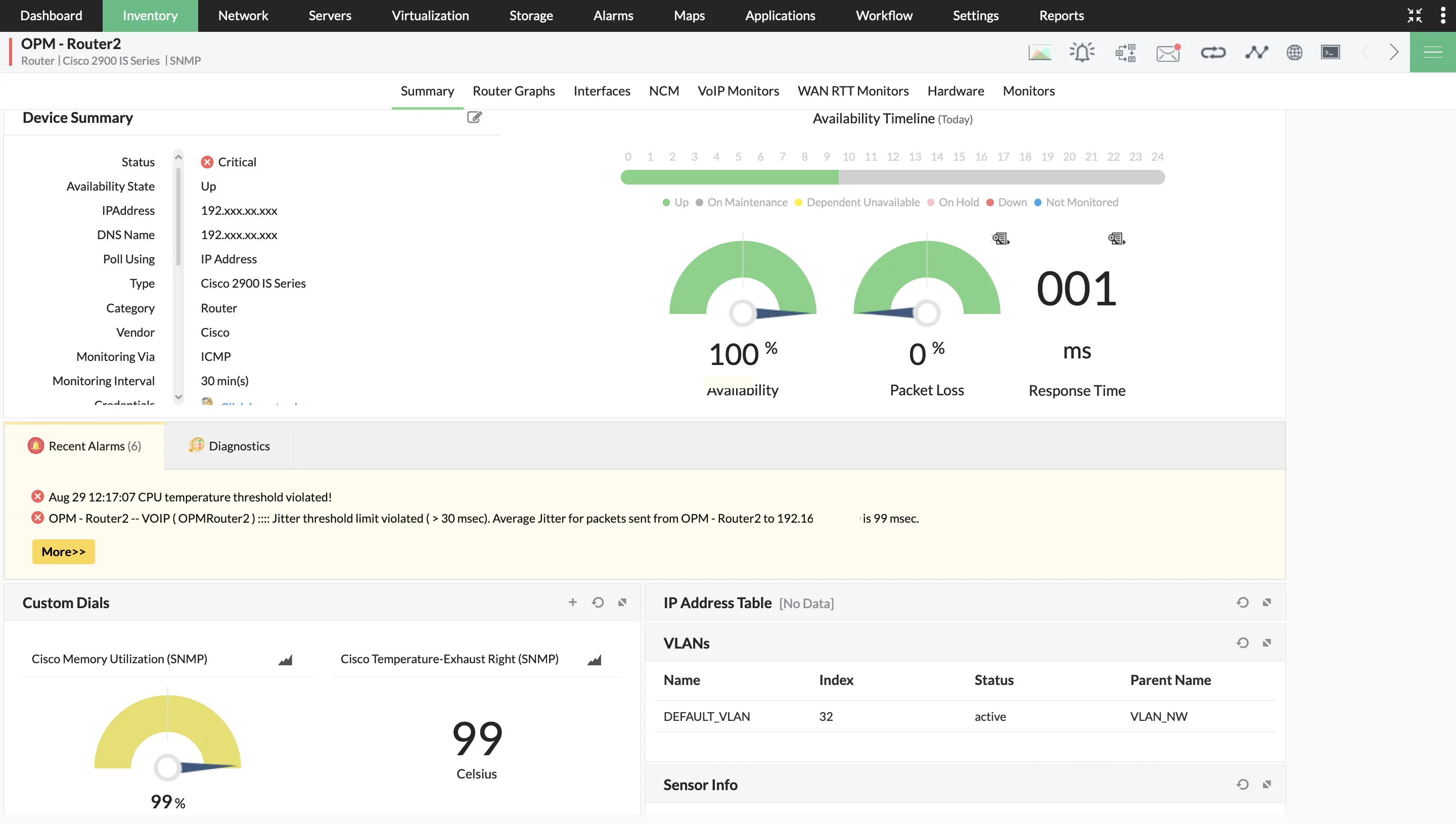The width and height of the screenshot is (1456, 824).
Task: Click the More>> button under alarms
Action: point(63,552)
